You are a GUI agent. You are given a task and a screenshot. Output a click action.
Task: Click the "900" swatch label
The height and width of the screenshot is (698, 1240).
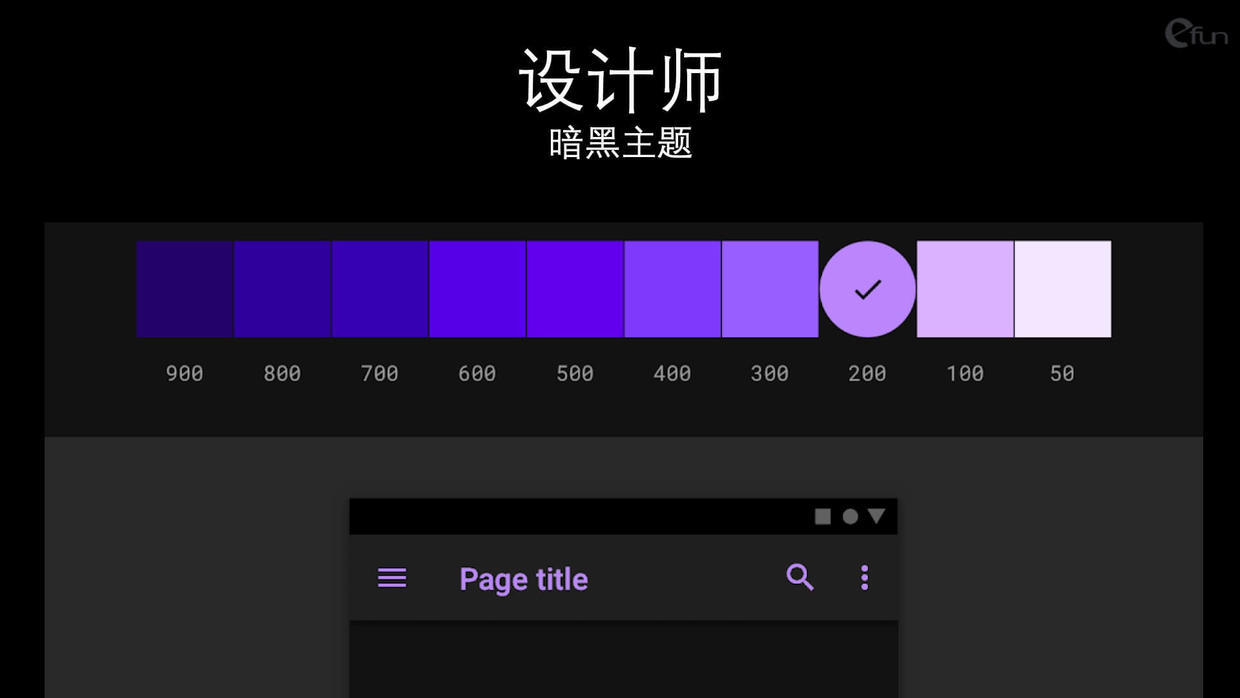click(x=185, y=373)
